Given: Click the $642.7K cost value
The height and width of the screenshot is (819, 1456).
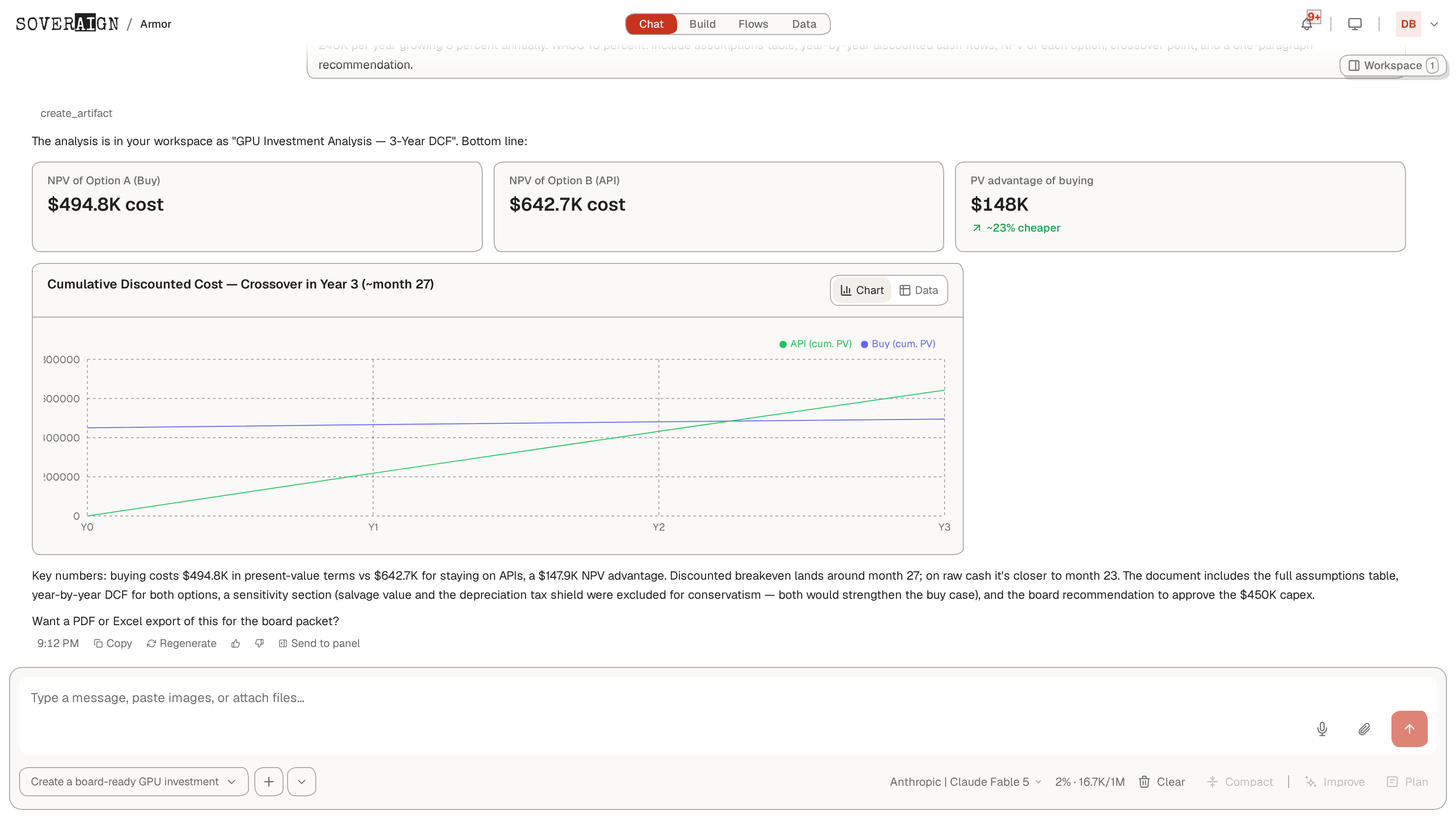Looking at the screenshot, I should click(567, 204).
